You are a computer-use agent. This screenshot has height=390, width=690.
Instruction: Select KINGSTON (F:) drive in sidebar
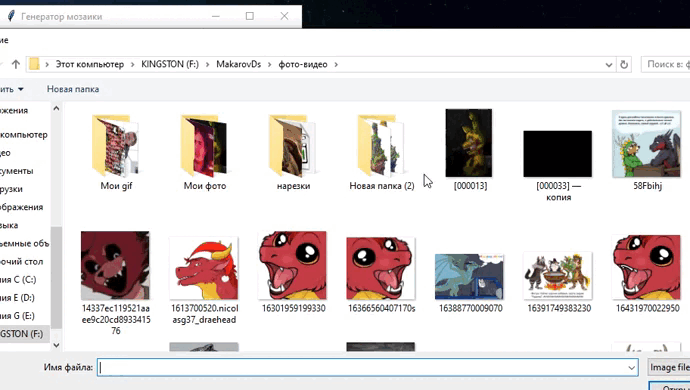coord(22,334)
